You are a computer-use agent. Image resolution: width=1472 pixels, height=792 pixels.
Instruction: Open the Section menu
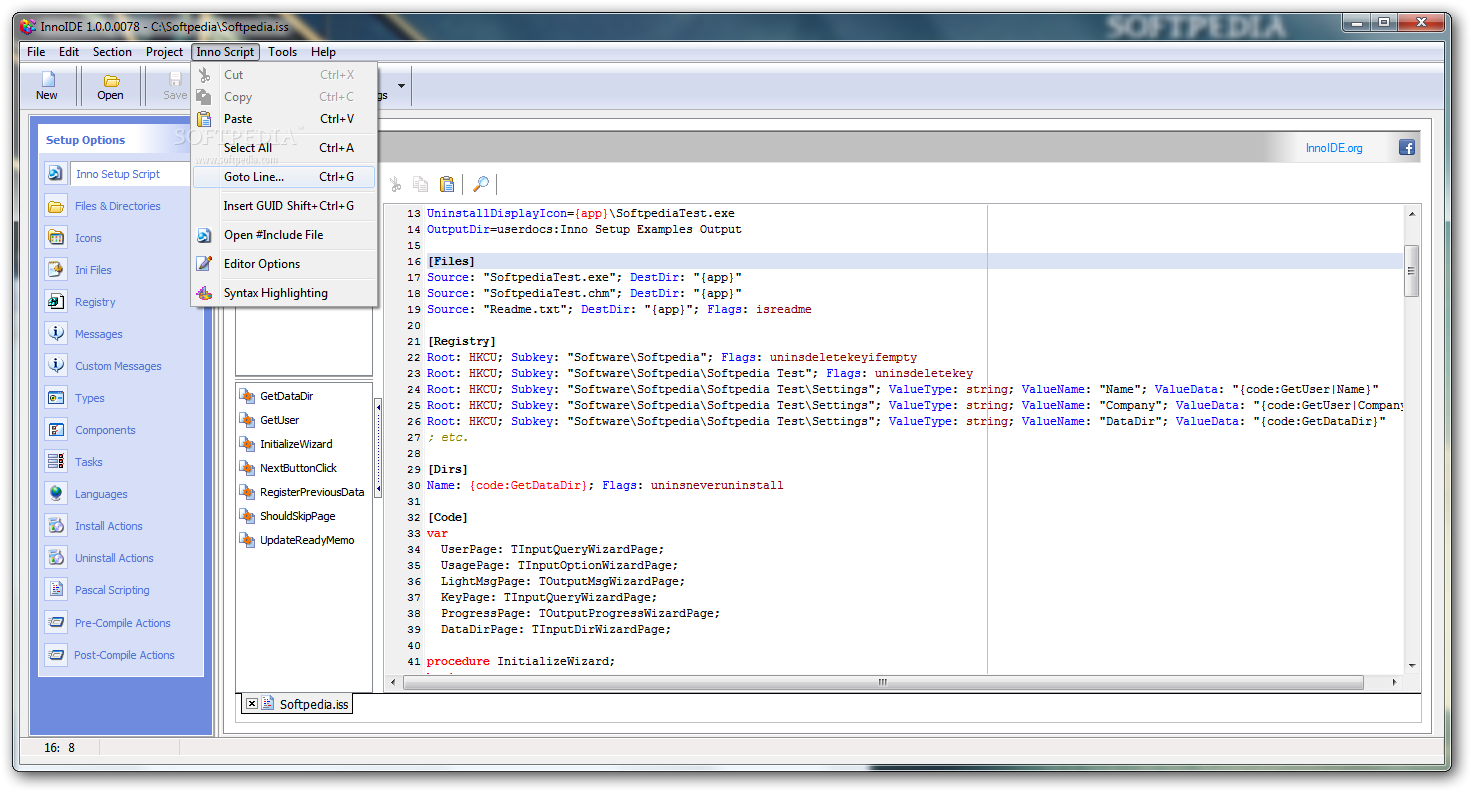112,52
